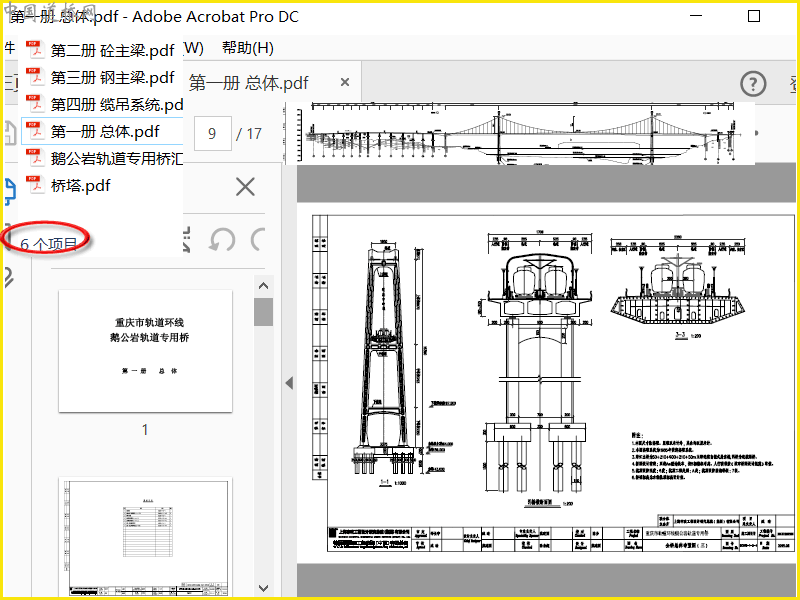The width and height of the screenshot is (800, 600).
Task: Close the page thumbnails panel with X
Action: (245, 187)
